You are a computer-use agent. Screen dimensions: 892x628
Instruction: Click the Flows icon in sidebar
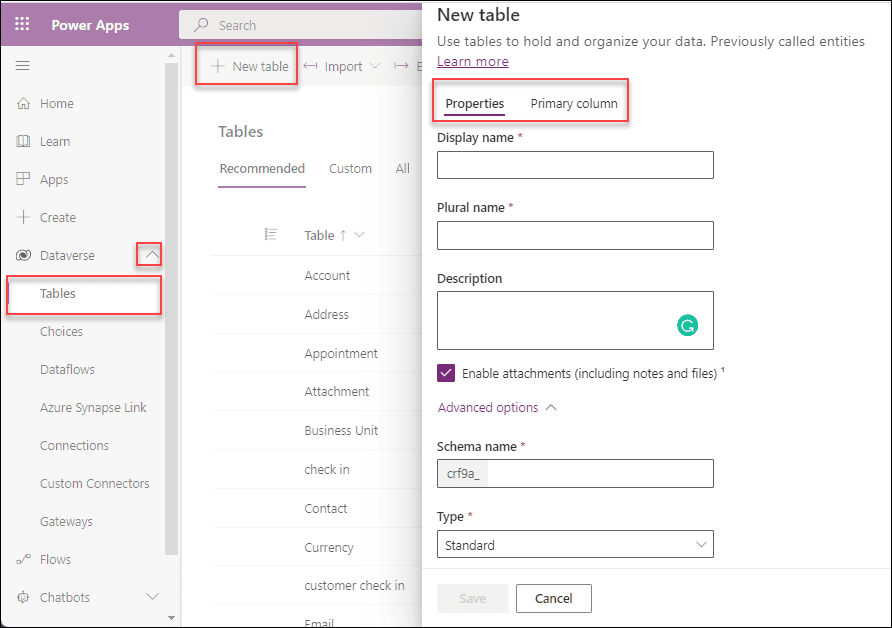23,560
